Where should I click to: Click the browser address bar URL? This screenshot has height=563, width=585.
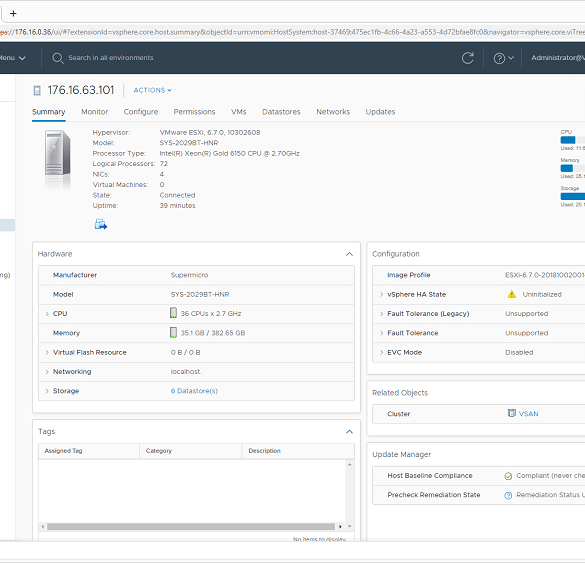click(x=292, y=32)
